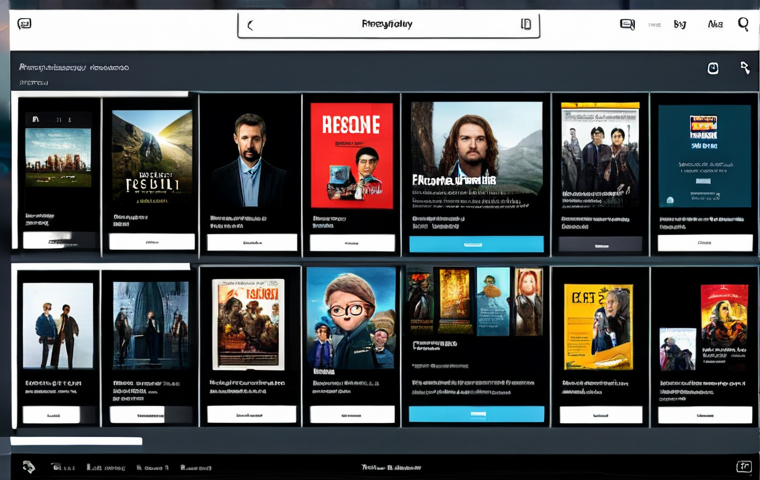Click the centered label in bottom bar
This screenshot has height=480, width=760.
[x=391, y=467]
